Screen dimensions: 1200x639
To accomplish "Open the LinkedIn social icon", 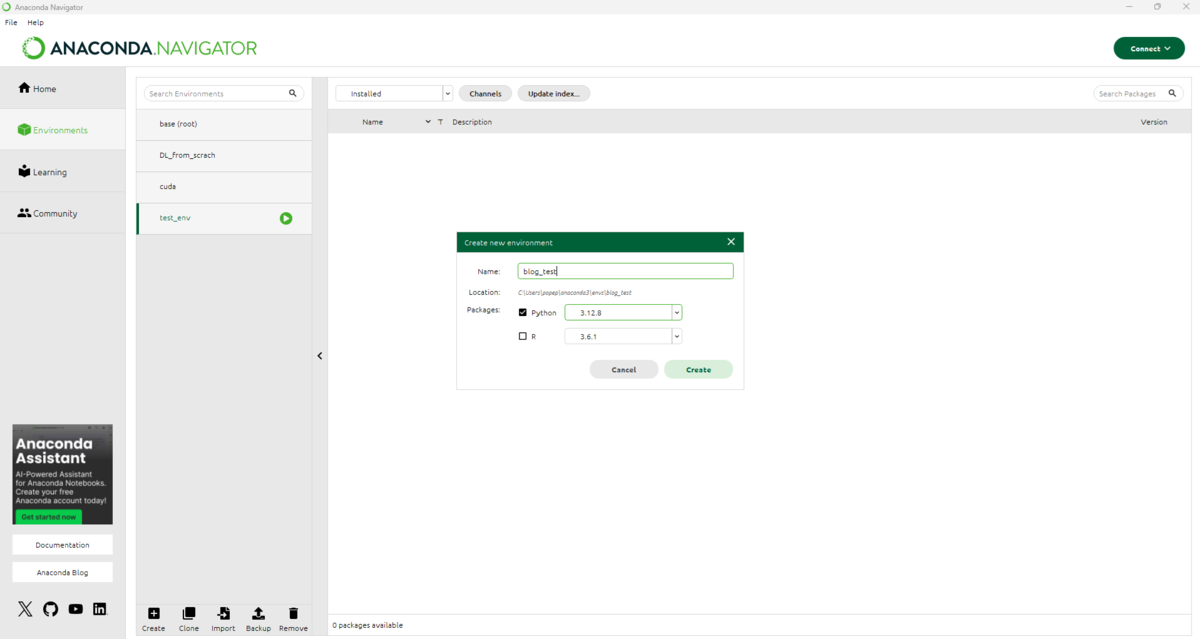I will tap(99, 609).
